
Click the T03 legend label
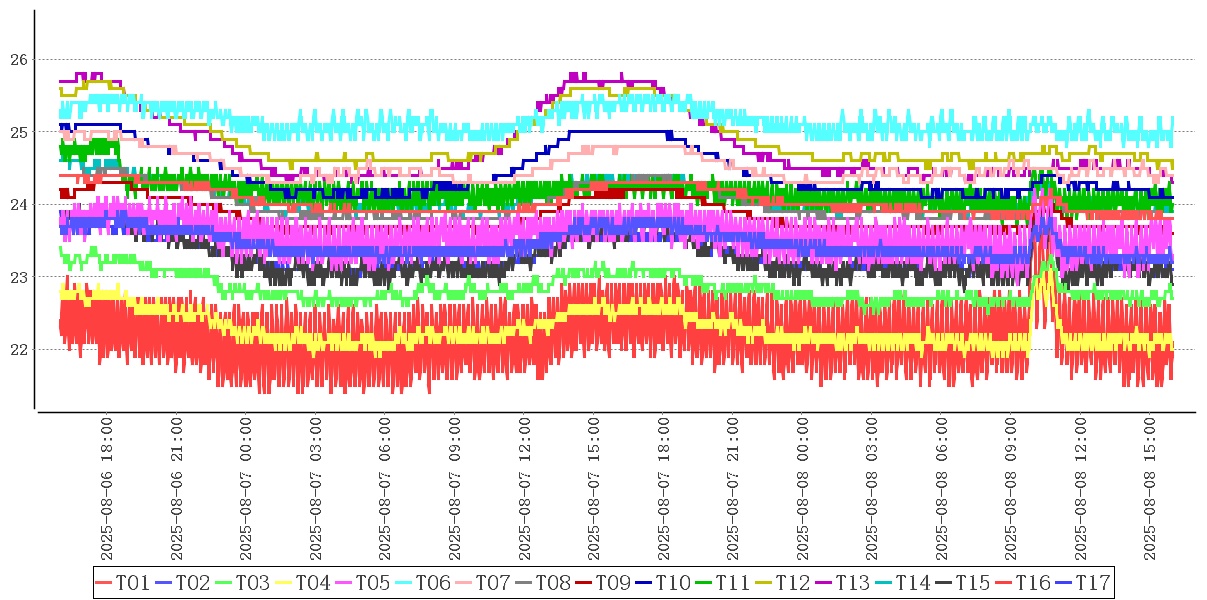(252, 583)
